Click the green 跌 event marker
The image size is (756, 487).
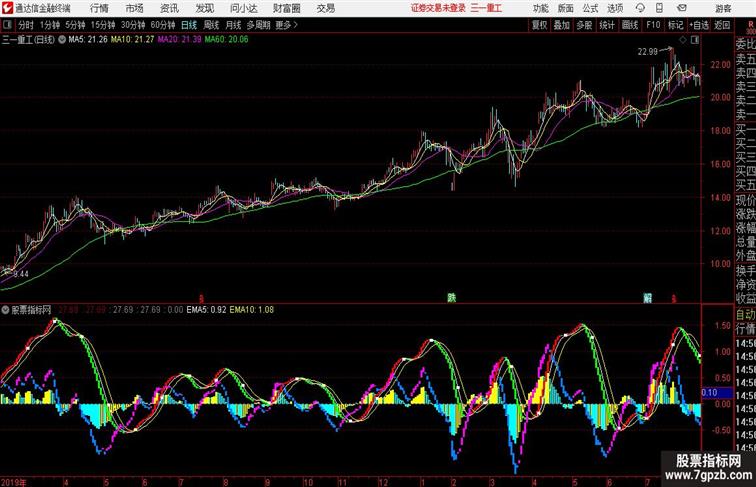[451, 298]
